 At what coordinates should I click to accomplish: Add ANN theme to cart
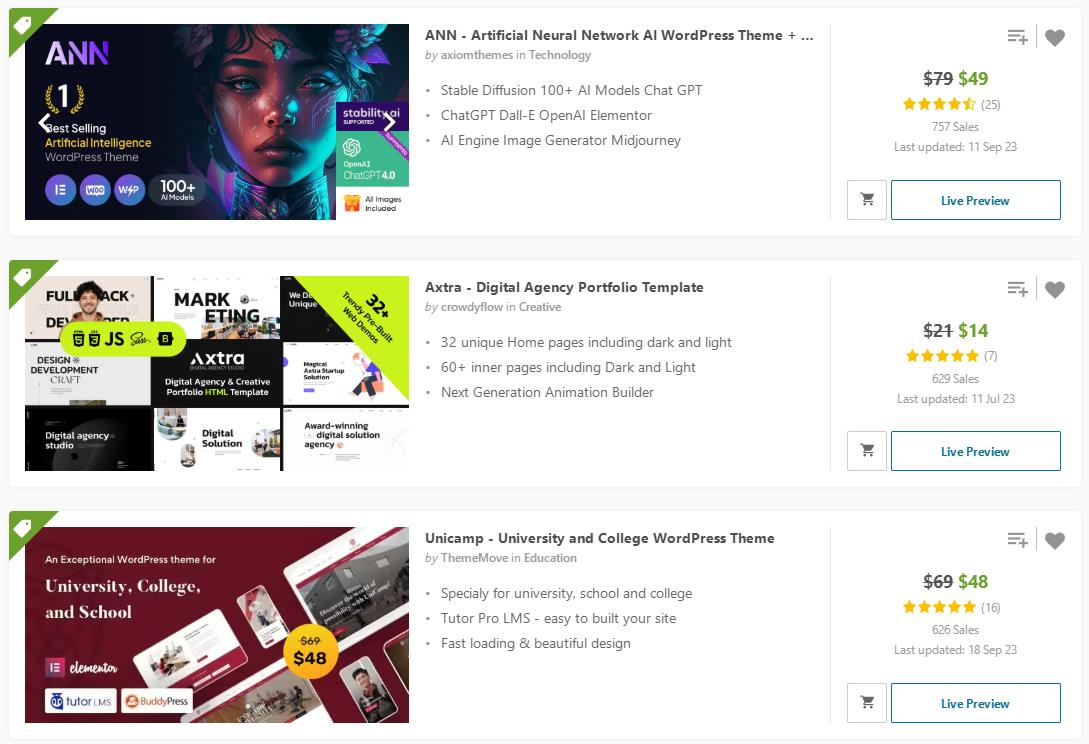[x=867, y=200]
